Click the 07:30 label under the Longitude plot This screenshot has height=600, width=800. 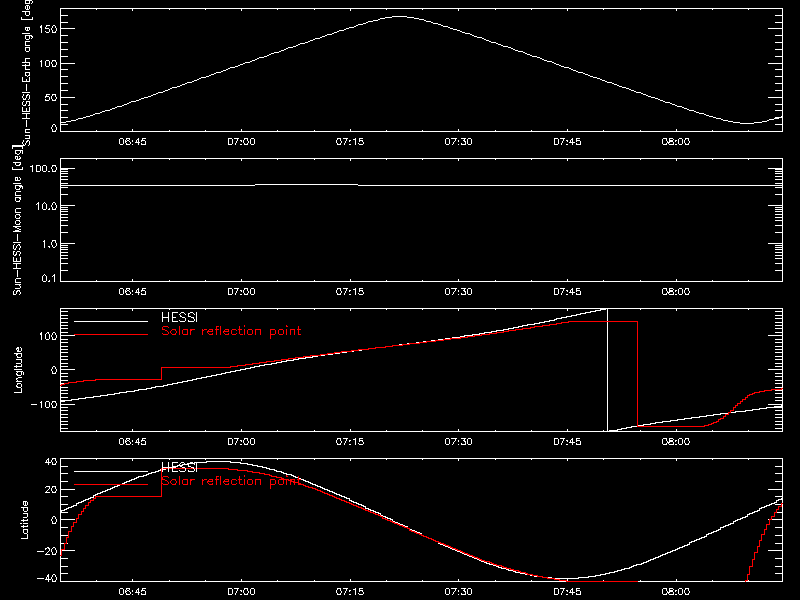[458, 442]
